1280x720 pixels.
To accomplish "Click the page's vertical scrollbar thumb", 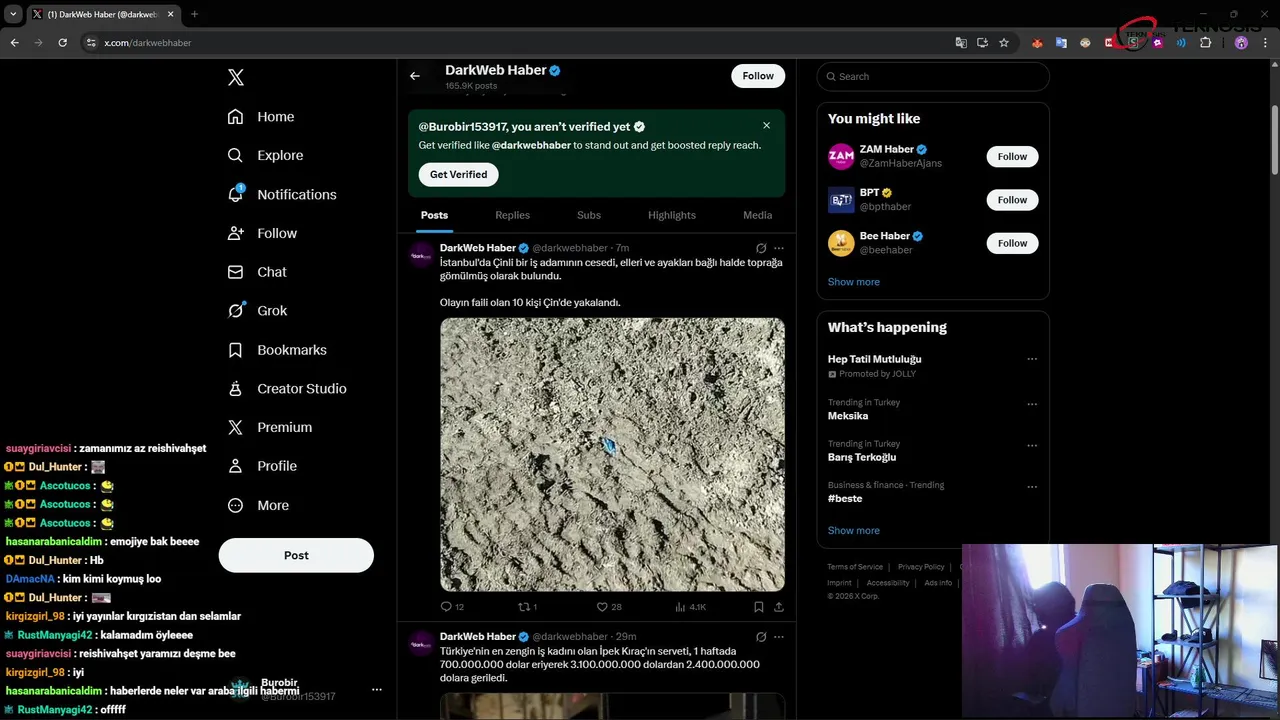I will click(x=1274, y=140).
